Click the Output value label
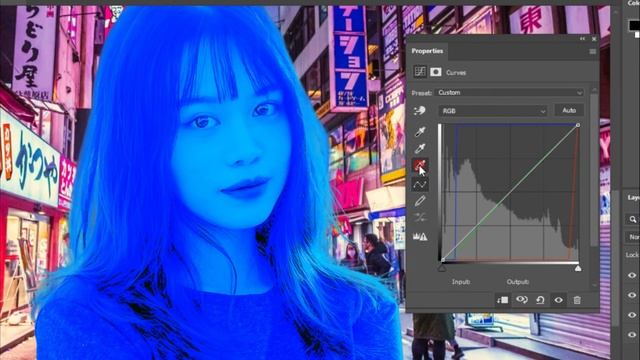The height and width of the screenshot is (360, 640). [518, 282]
